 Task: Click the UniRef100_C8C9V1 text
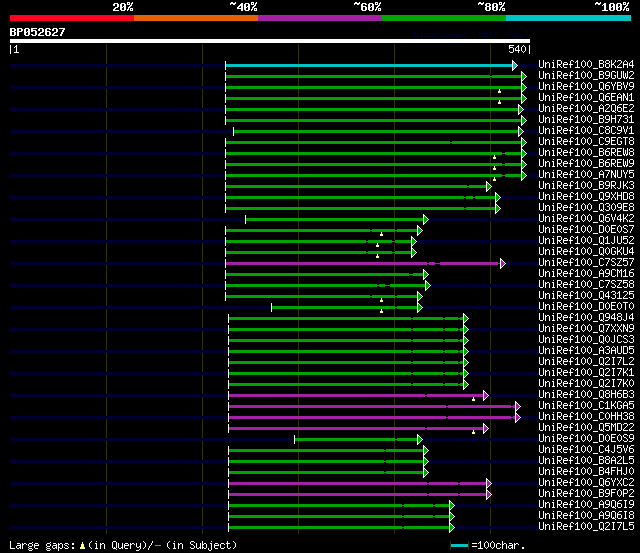(x=586, y=130)
